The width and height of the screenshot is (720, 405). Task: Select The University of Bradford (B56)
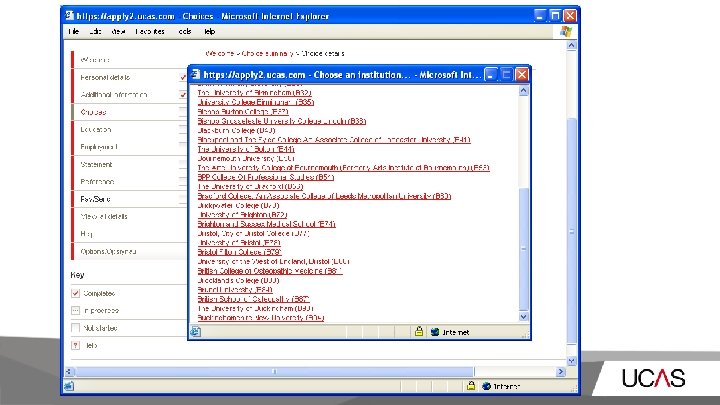(x=250, y=186)
